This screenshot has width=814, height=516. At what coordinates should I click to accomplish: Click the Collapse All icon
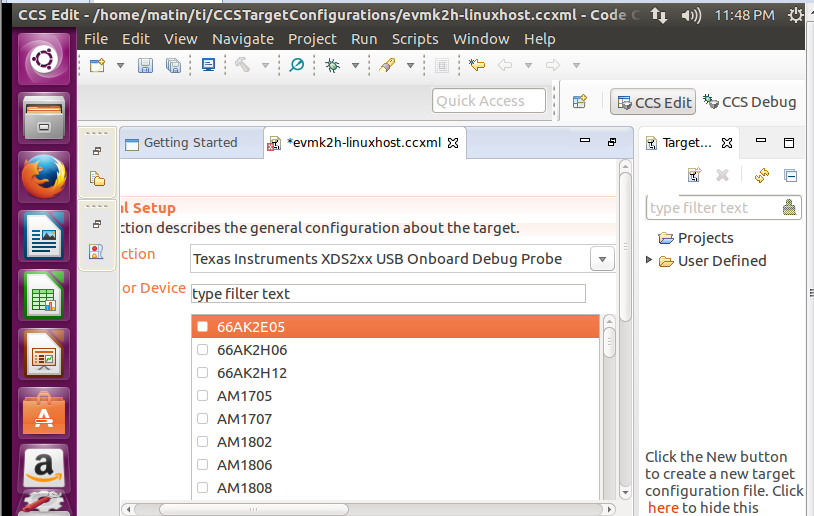(790, 176)
